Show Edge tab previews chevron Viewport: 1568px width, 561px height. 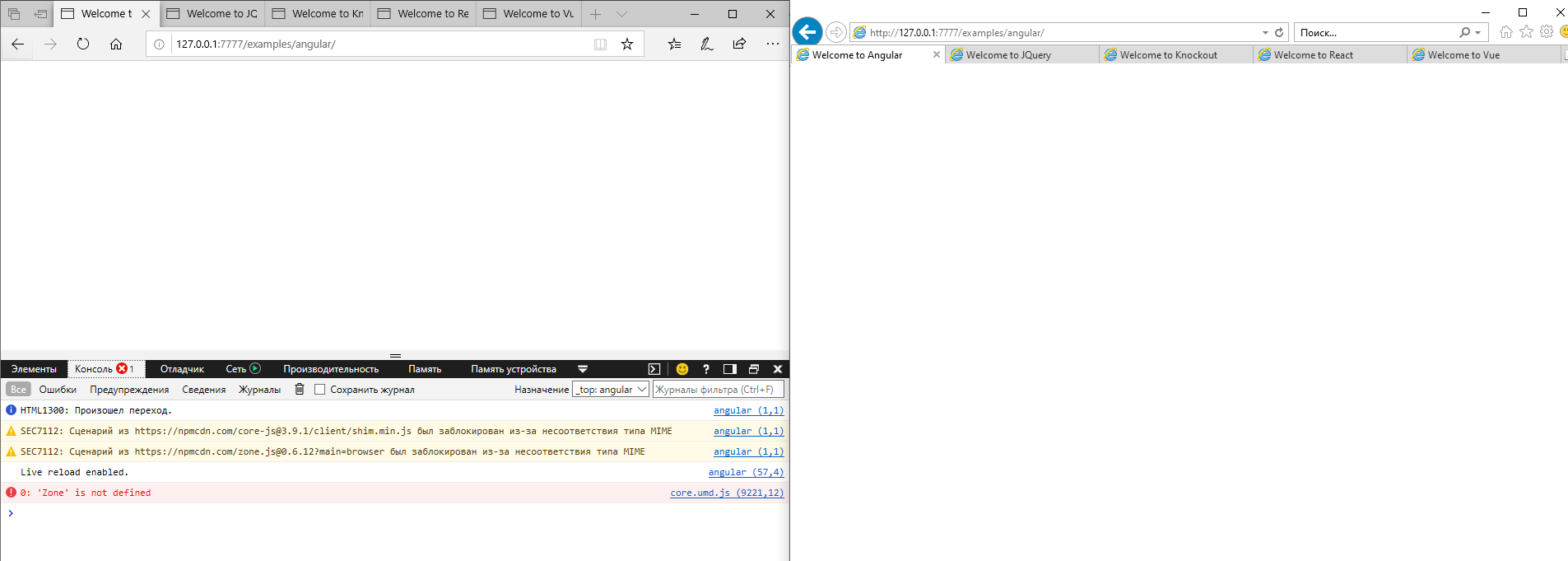pyautogui.click(x=621, y=13)
